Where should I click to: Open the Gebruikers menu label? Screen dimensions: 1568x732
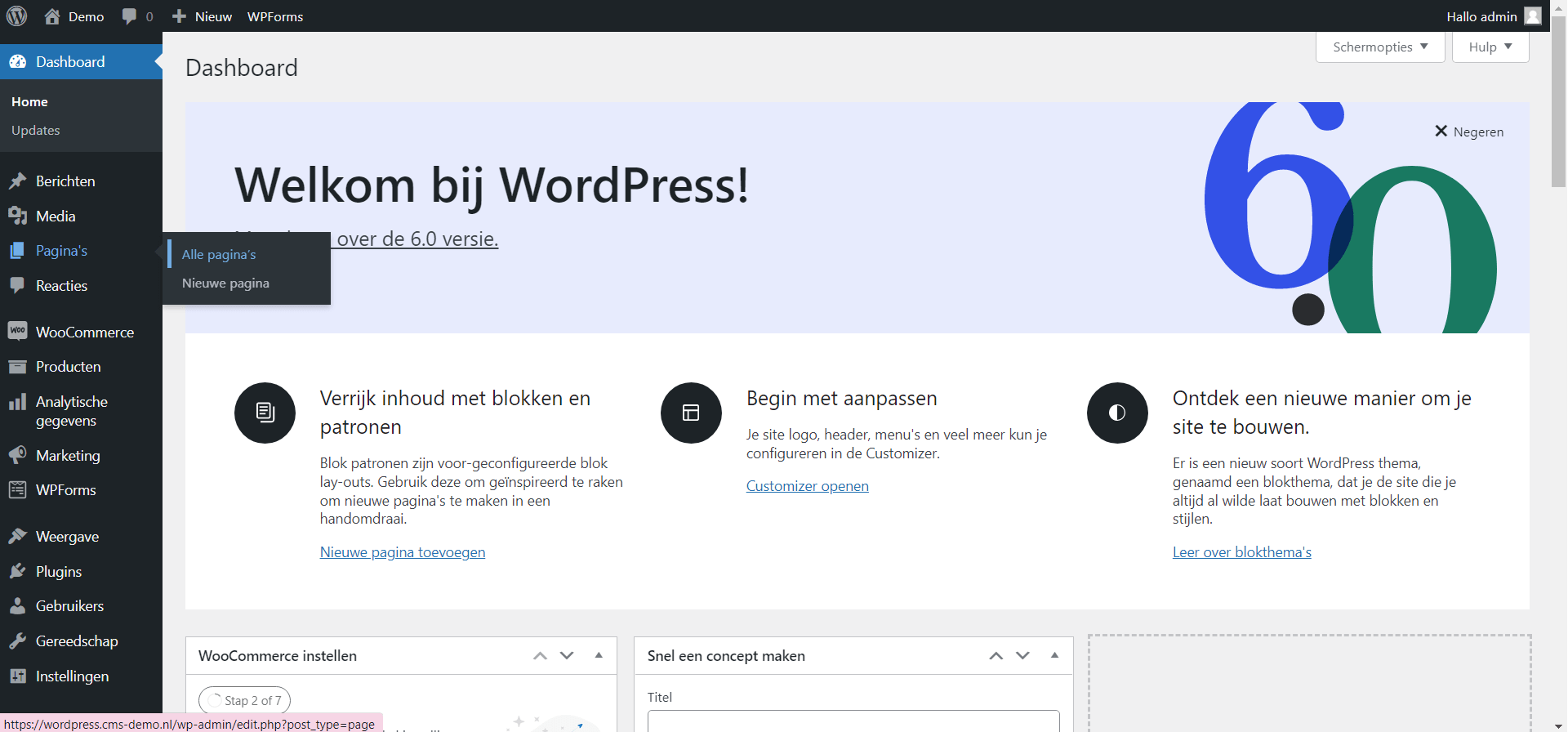click(x=69, y=606)
